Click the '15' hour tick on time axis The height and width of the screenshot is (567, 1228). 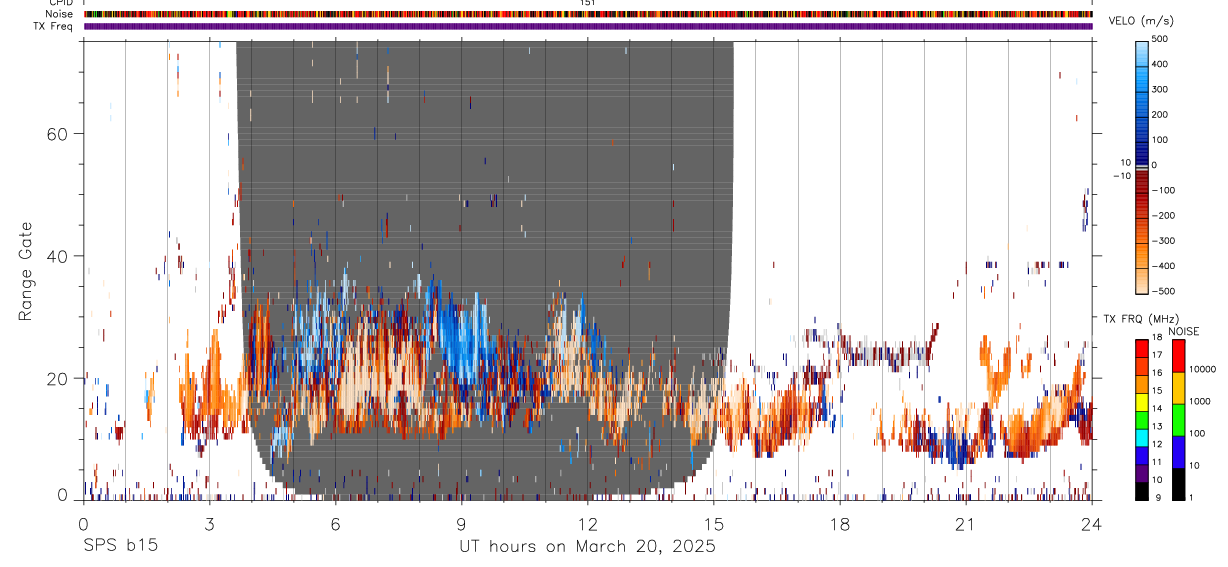coord(714,523)
